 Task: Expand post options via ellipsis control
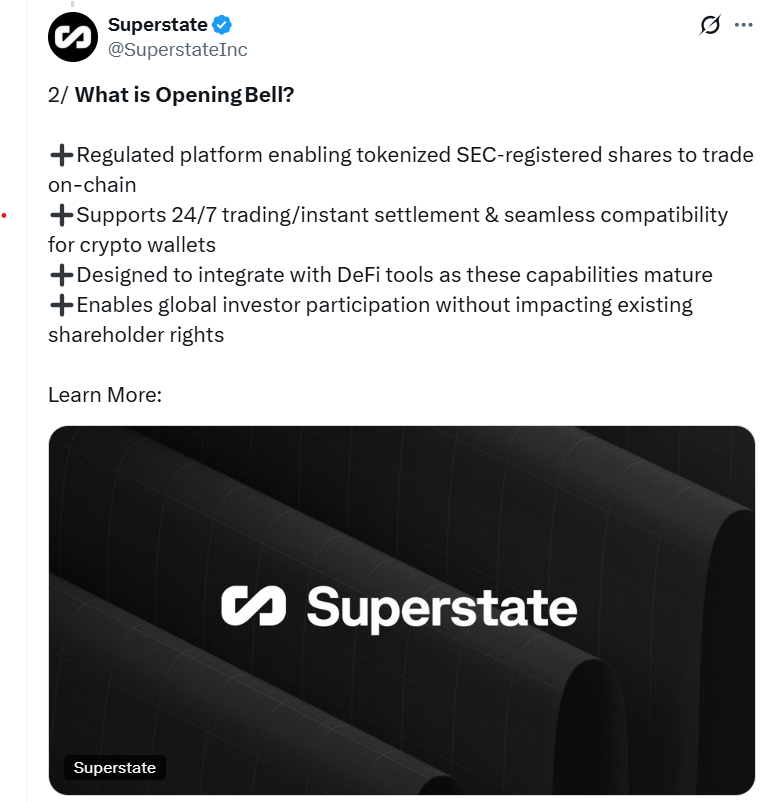tap(745, 25)
